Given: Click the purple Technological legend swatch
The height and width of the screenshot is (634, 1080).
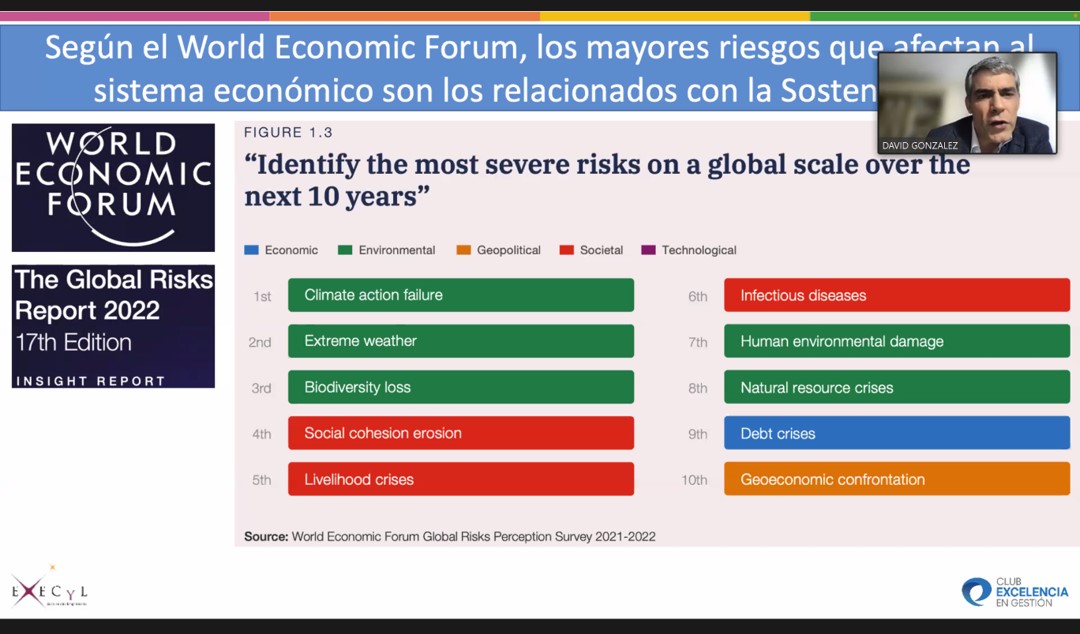Looking at the screenshot, I should click(648, 250).
